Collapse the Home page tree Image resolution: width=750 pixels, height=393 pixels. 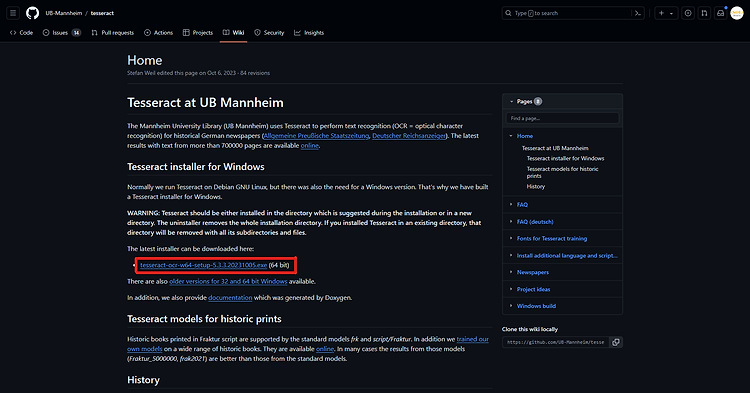tap(511, 136)
